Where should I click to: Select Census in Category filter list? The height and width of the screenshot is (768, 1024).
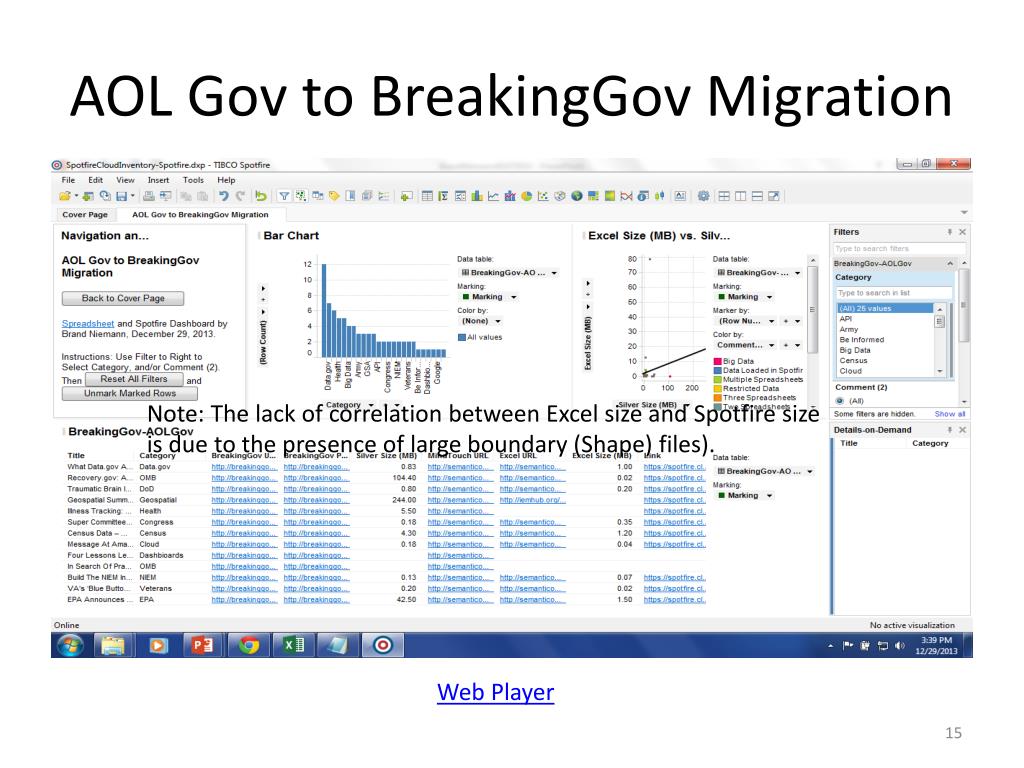pos(854,360)
